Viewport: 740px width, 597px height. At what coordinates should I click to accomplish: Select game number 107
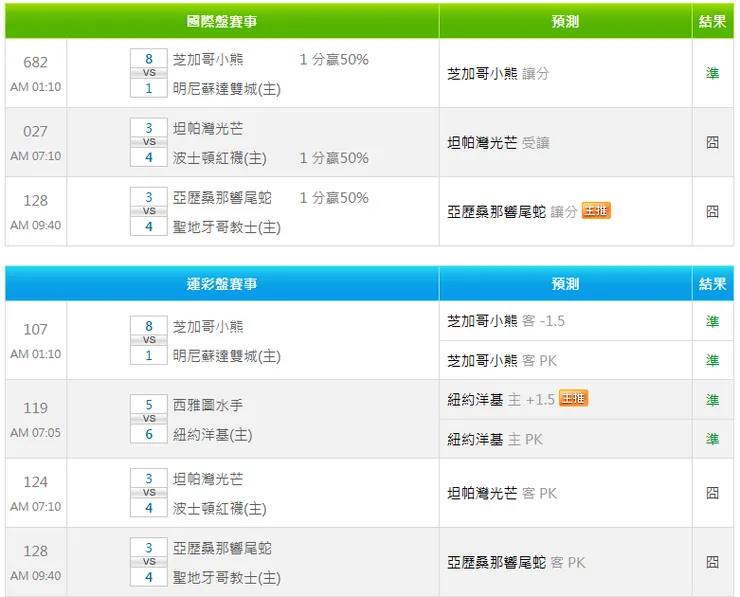(35, 329)
